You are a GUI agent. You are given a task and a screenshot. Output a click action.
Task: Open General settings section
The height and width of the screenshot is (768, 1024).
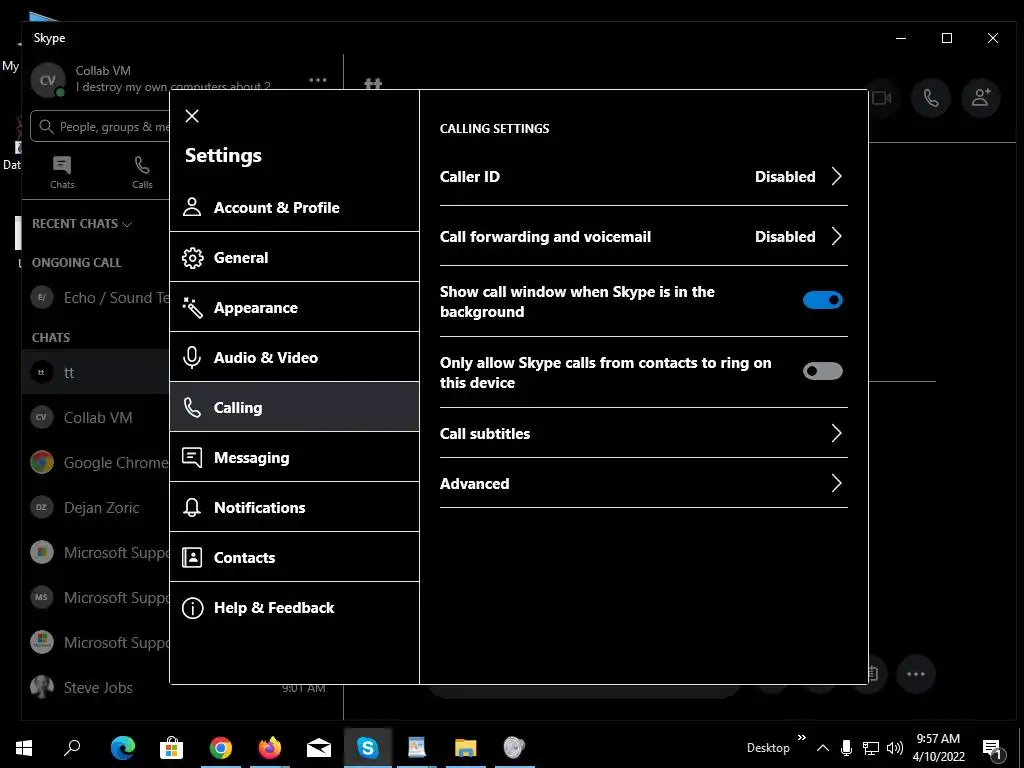click(x=294, y=257)
